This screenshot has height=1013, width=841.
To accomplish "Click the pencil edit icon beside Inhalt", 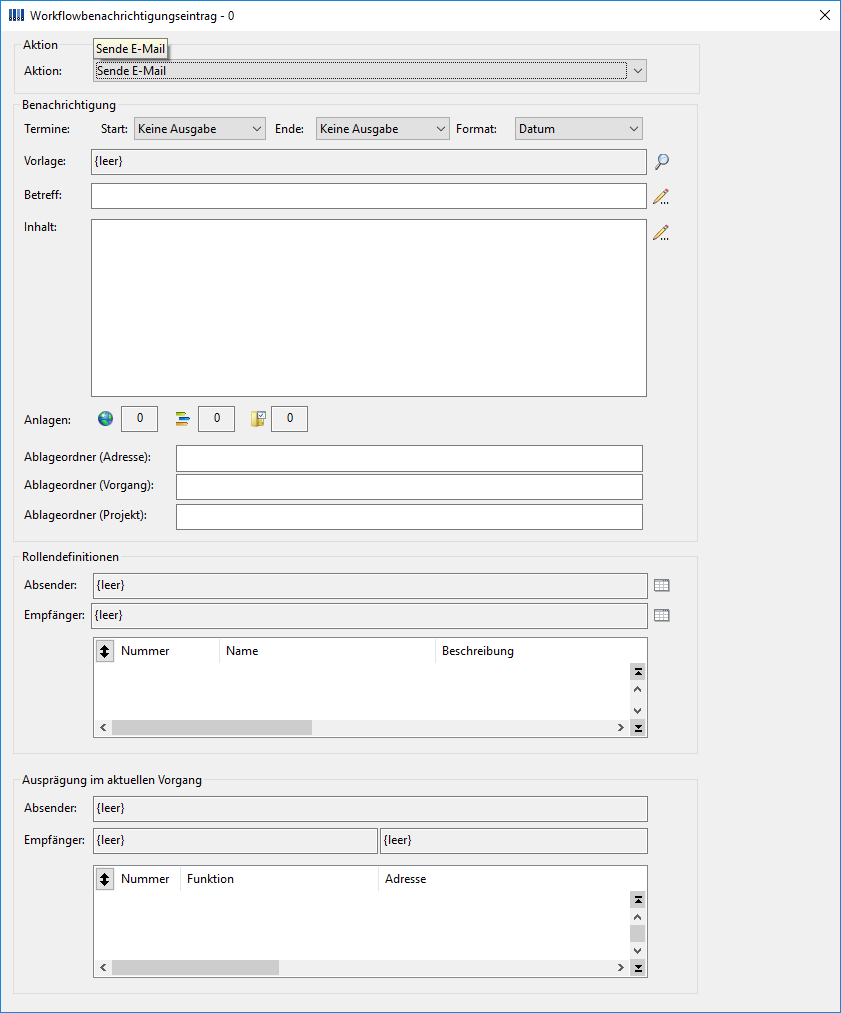I will (x=661, y=233).
